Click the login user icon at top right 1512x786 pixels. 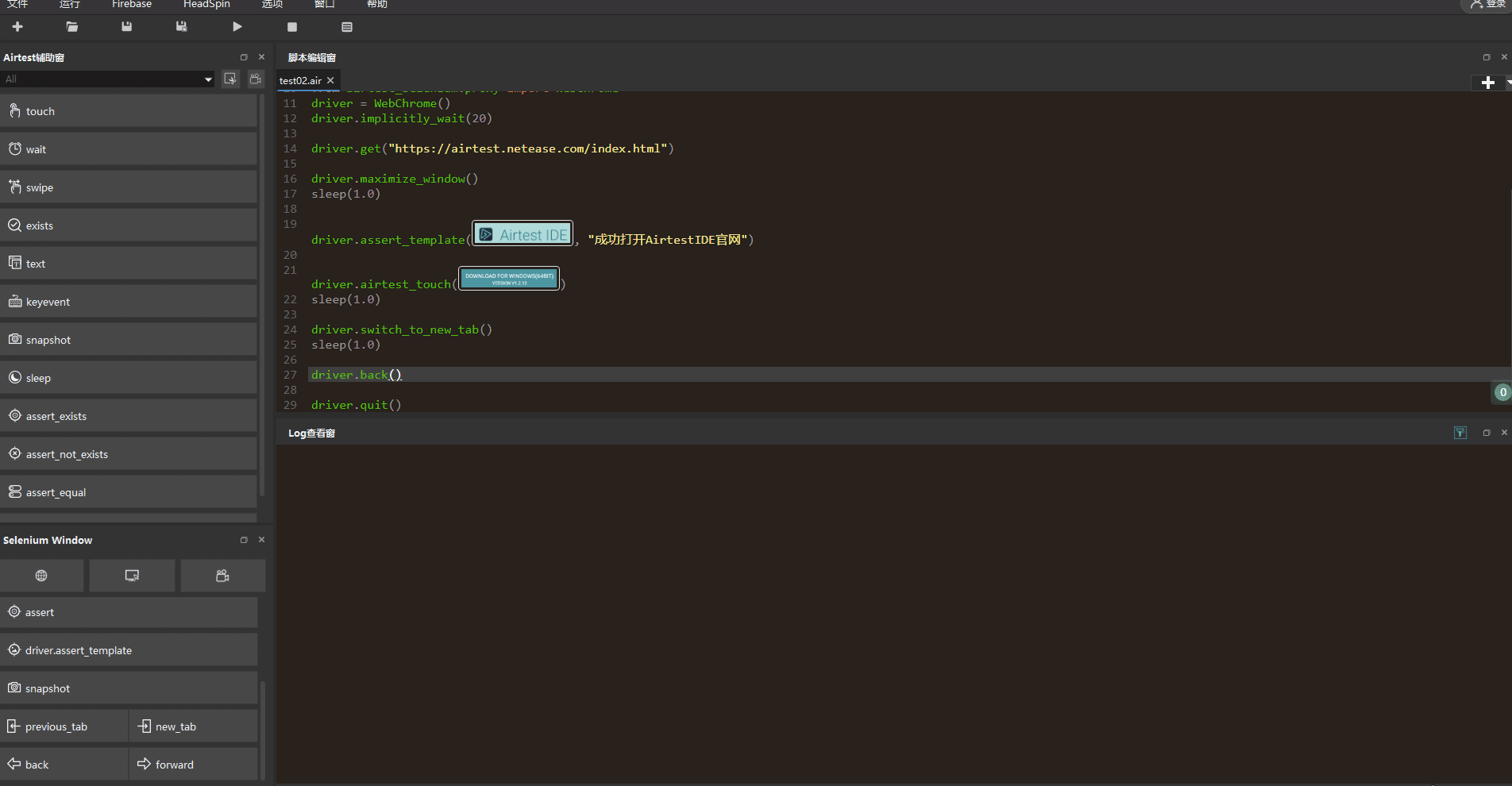tap(1477, 4)
